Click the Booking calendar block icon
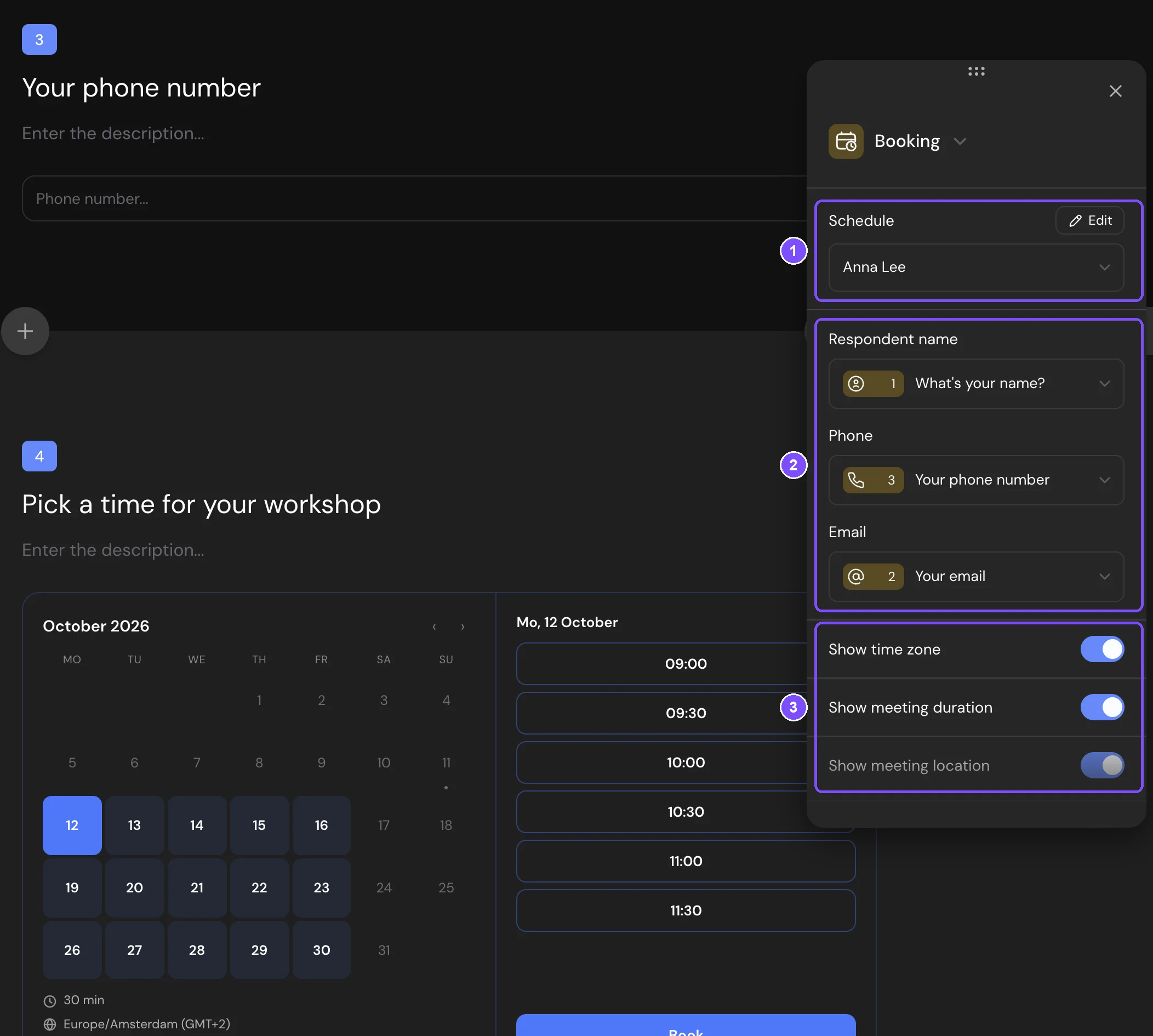Image resolution: width=1153 pixels, height=1036 pixels. click(x=846, y=141)
